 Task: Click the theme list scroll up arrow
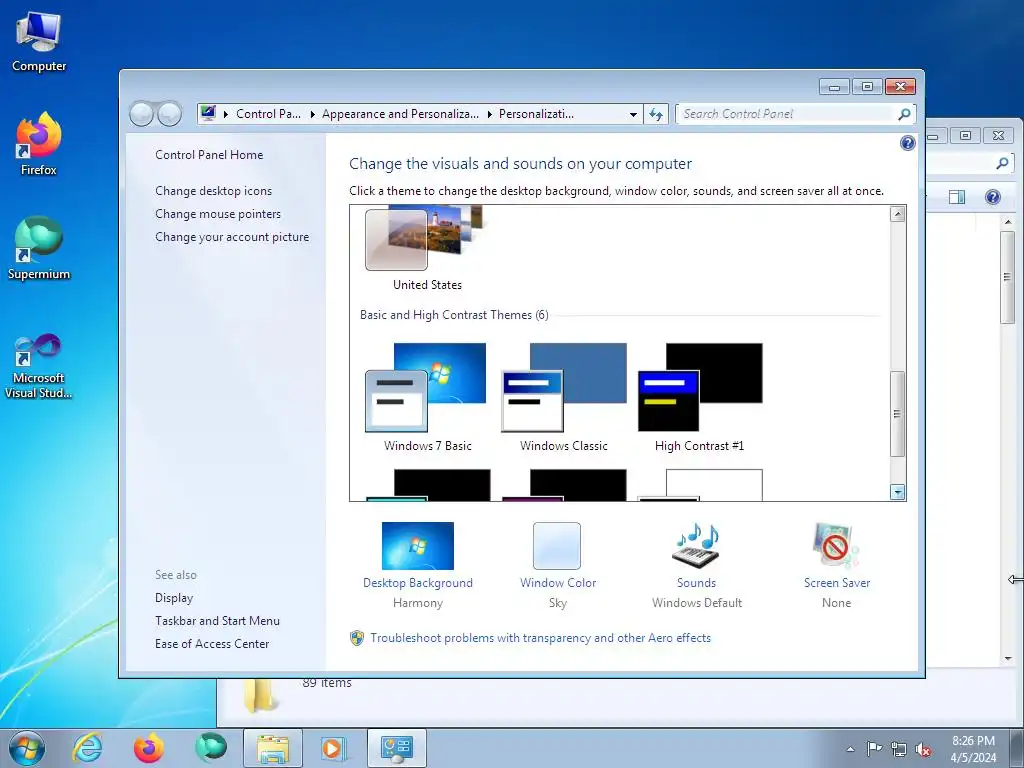[898, 214]
